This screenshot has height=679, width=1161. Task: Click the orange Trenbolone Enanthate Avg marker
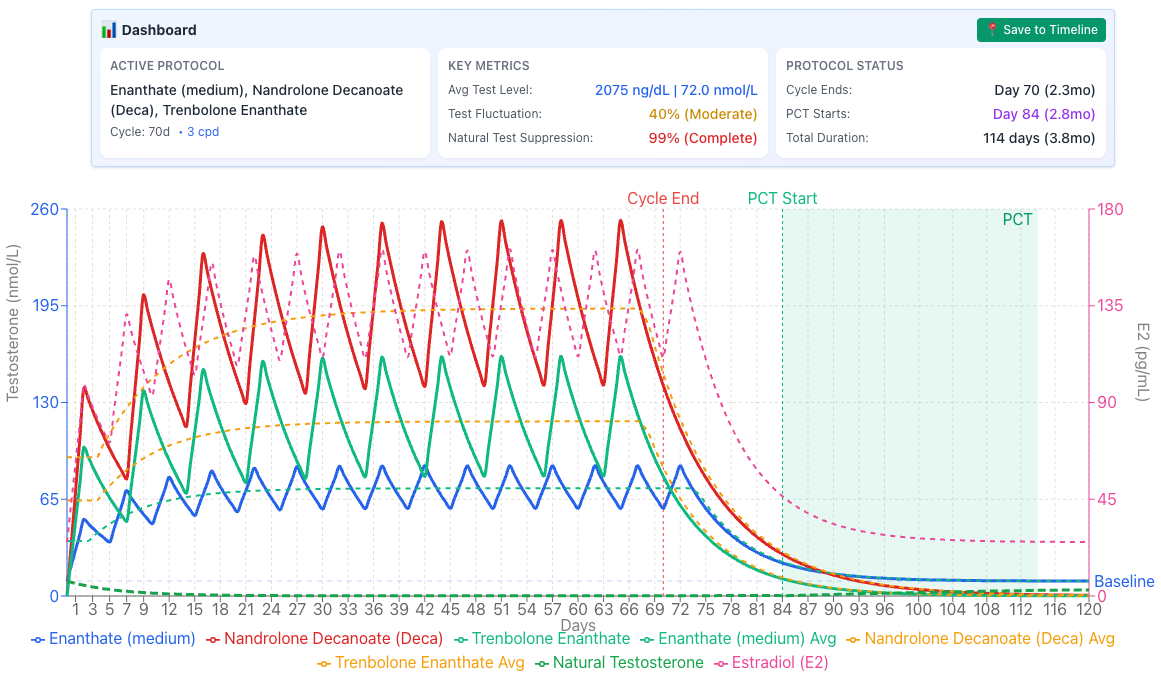click(324, 663)
